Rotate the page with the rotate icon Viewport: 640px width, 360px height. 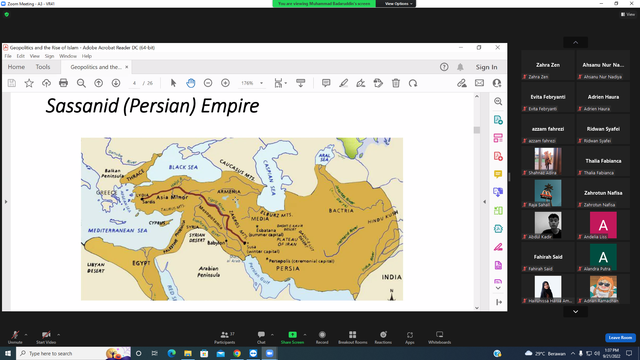413,83
